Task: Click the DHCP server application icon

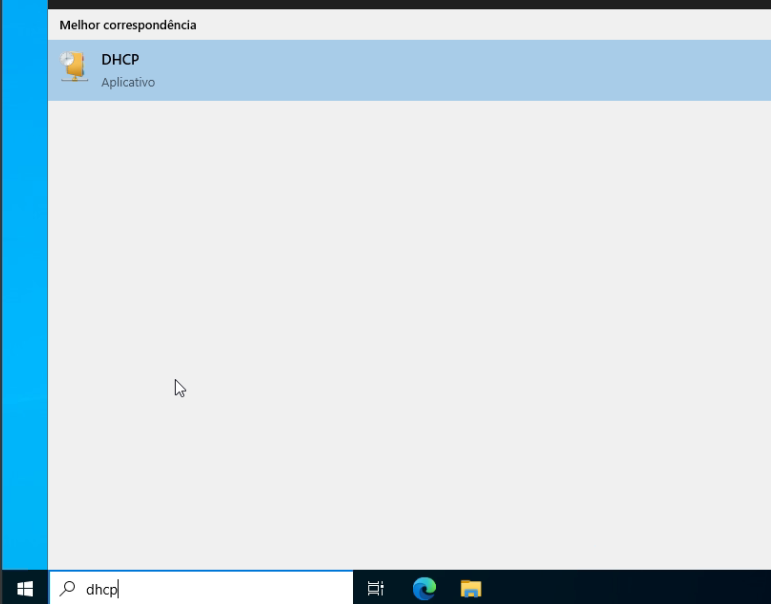Action: coord(73,67)
